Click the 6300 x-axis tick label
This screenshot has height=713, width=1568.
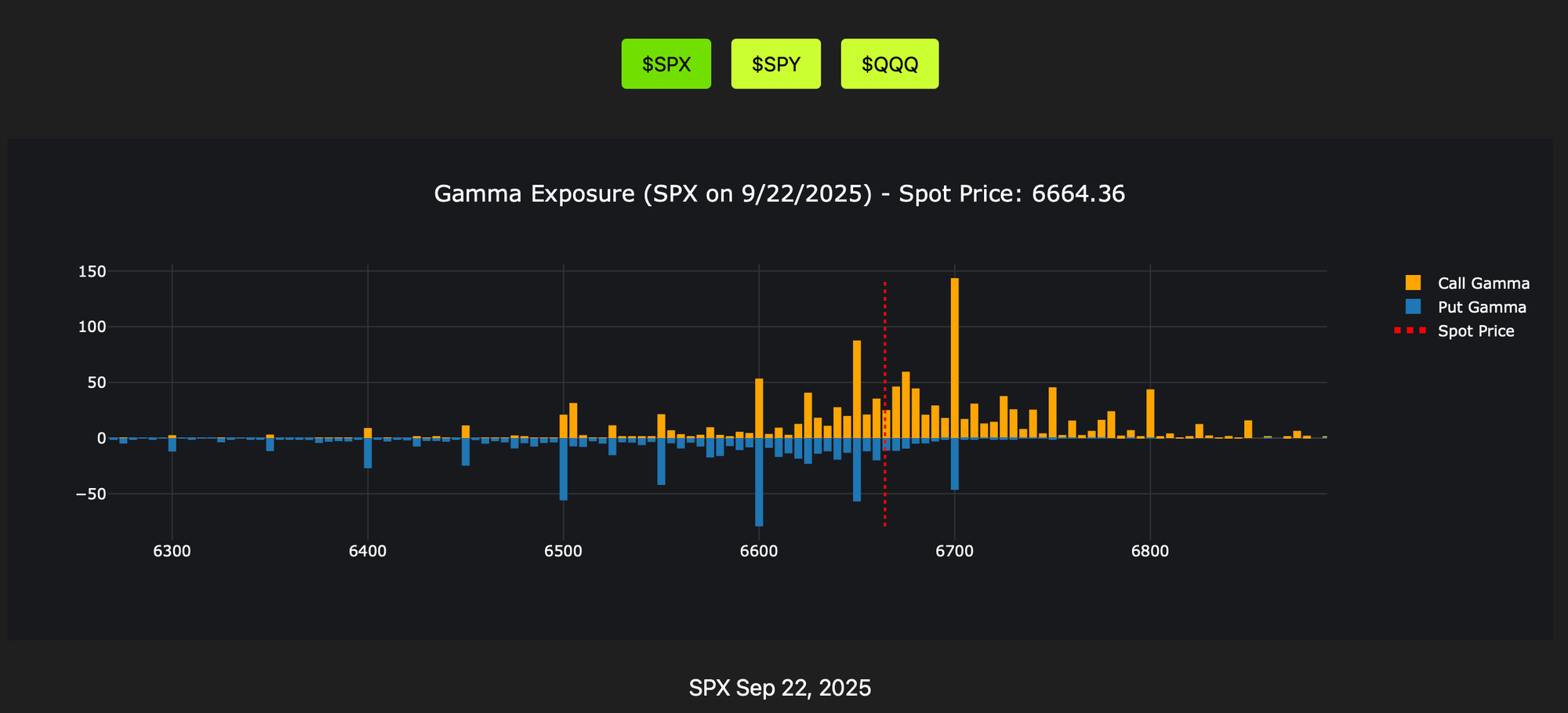click(172, 552)
